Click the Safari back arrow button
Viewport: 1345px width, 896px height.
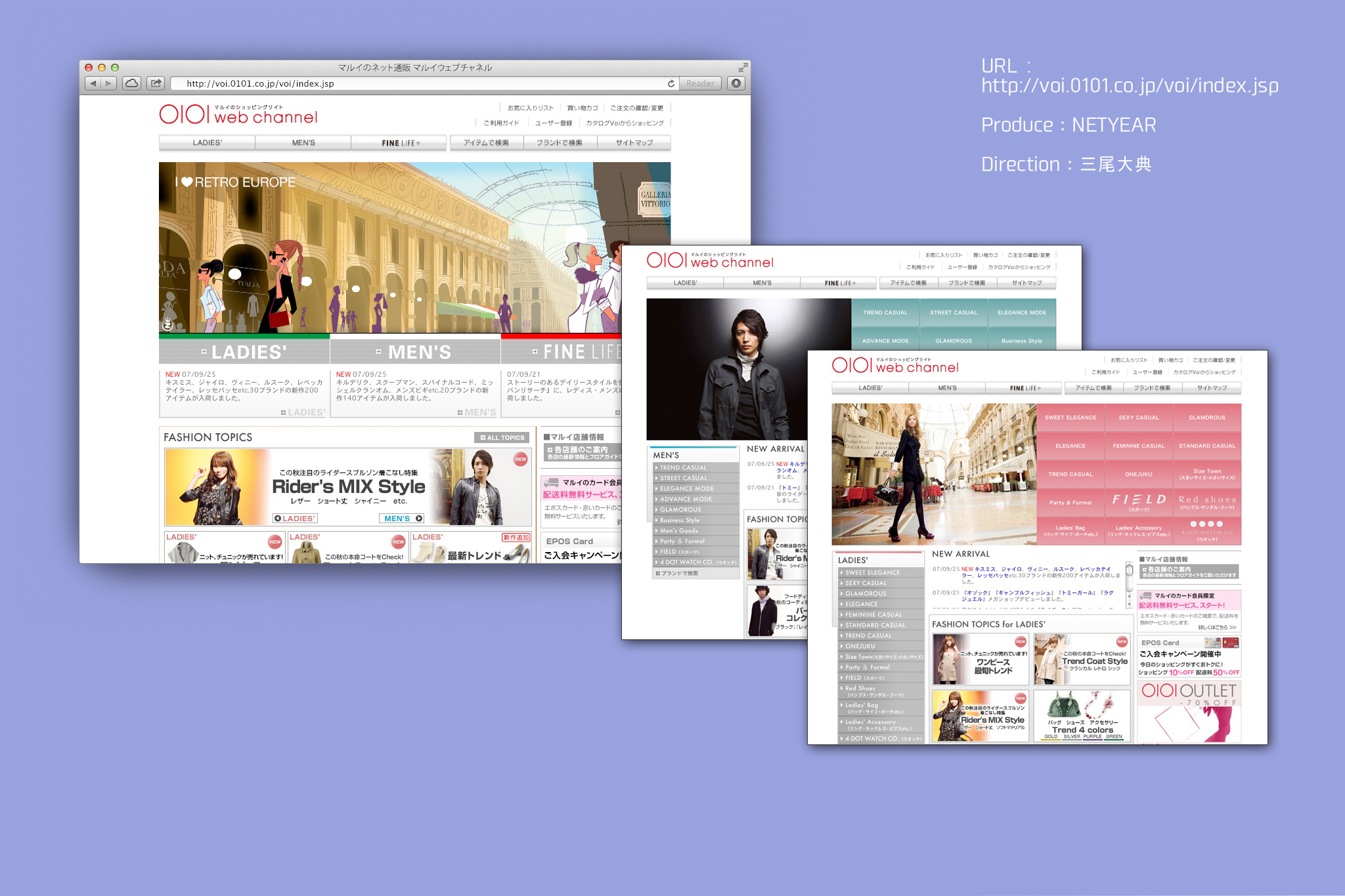(x=93, y=83)
